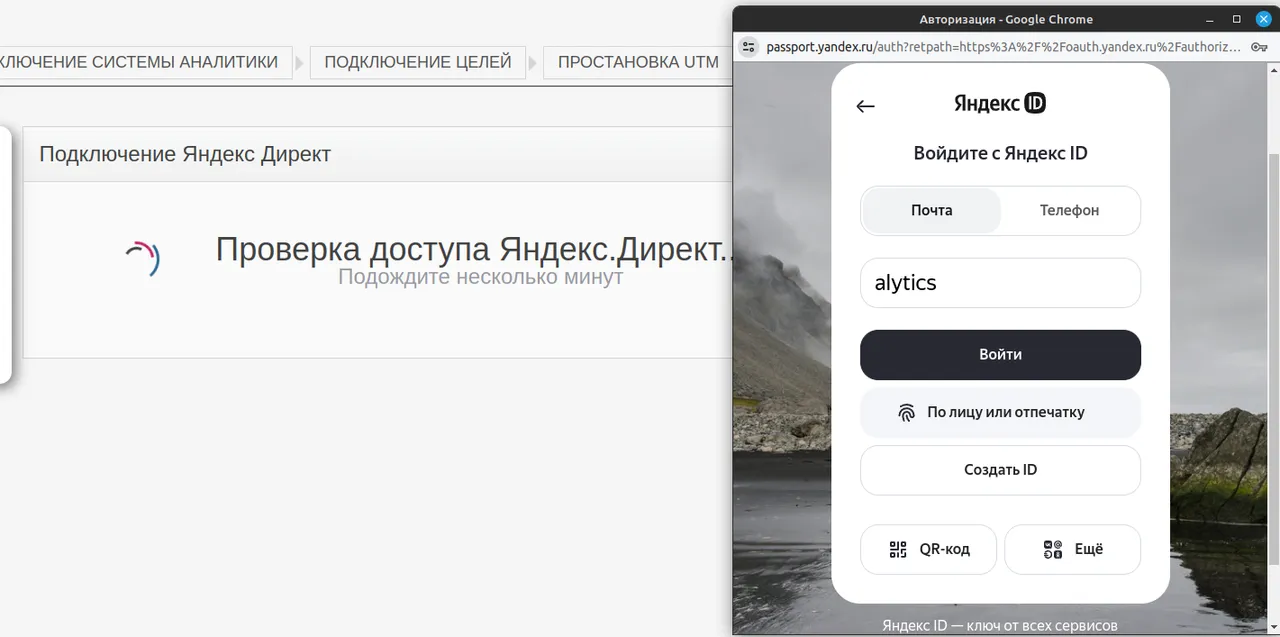Maximize the Авторизация Chrome window

[1236, 19]
